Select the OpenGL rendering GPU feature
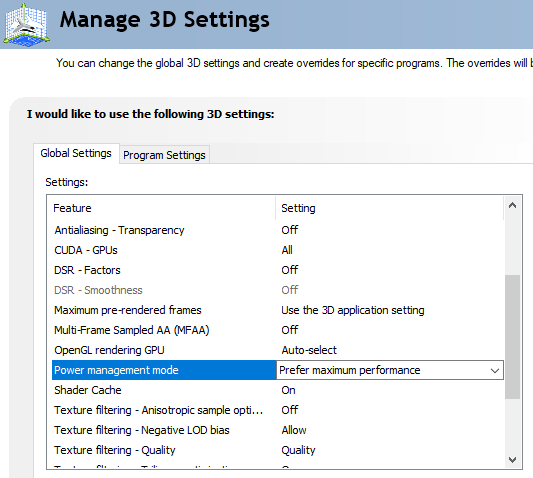The width and height of the screenshot is (533, 478). point(109,350)
